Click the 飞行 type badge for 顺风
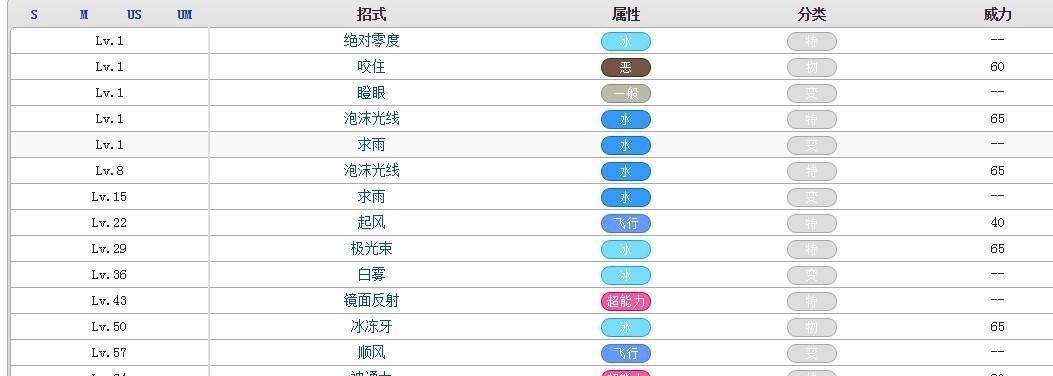The height and width of the screenshot is (376, 1053). pyautogui.click(x=625, y=353)
